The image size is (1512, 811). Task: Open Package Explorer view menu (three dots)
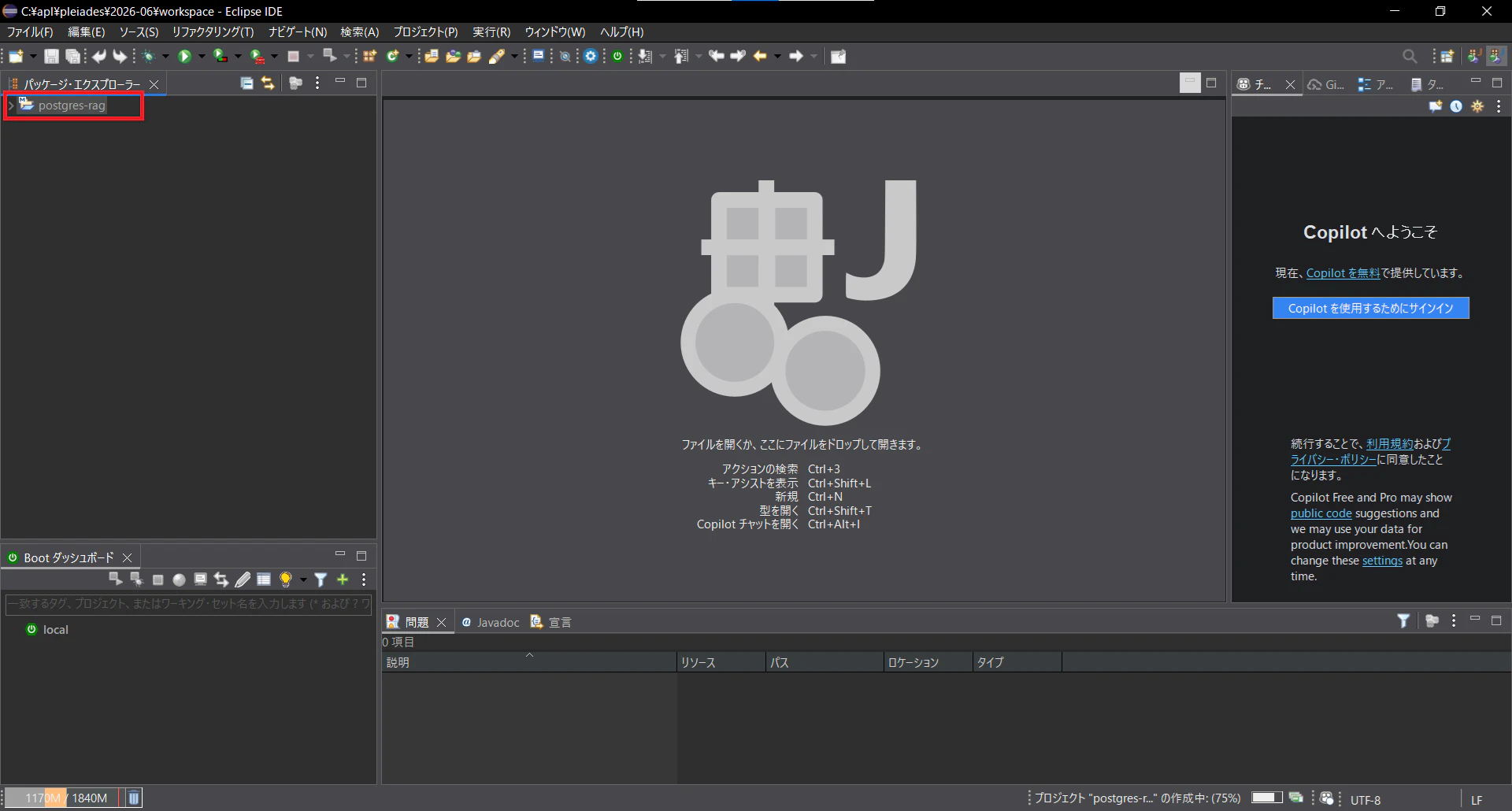tap(317, 83)
